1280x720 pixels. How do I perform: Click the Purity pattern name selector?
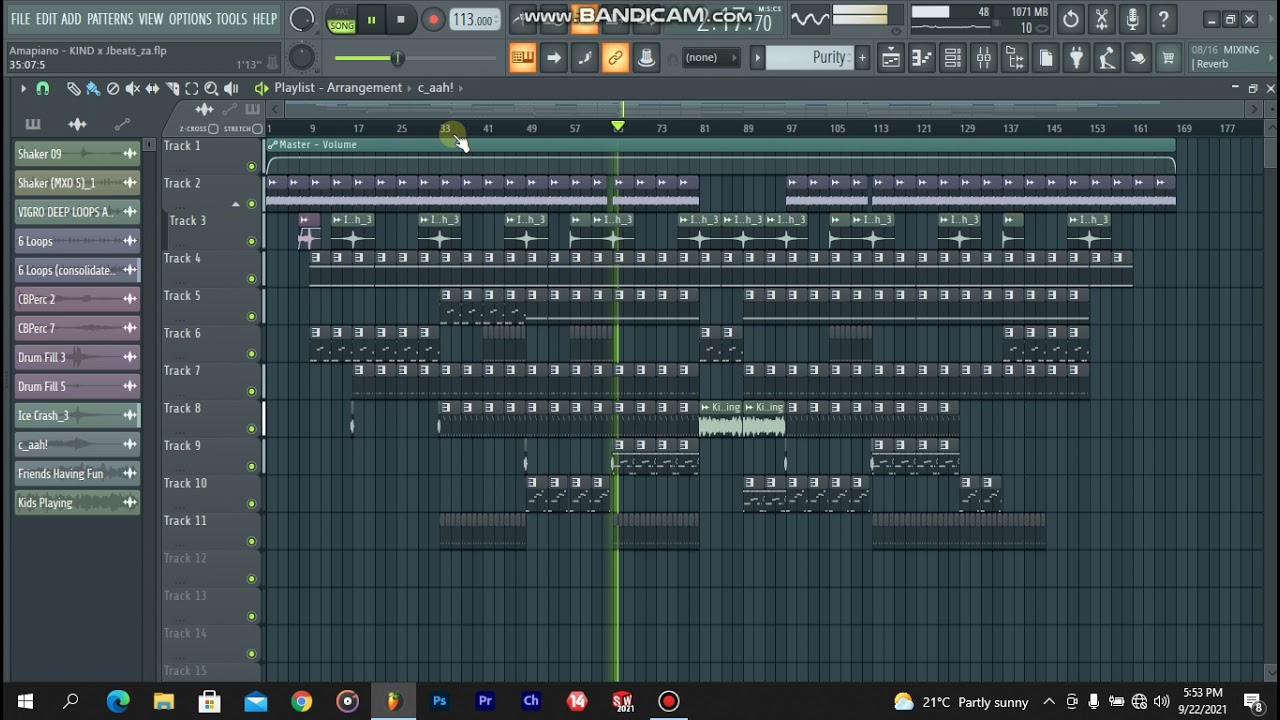coord(809,58)
